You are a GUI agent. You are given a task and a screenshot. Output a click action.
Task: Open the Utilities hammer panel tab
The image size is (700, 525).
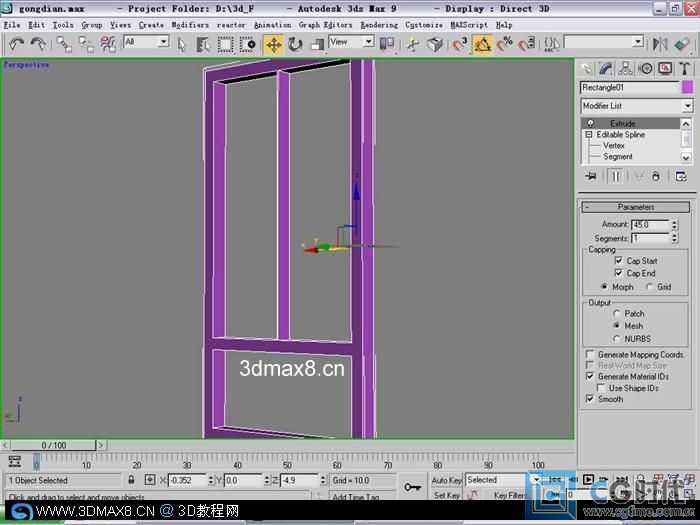pyautogui.click(x=684, y=68)
